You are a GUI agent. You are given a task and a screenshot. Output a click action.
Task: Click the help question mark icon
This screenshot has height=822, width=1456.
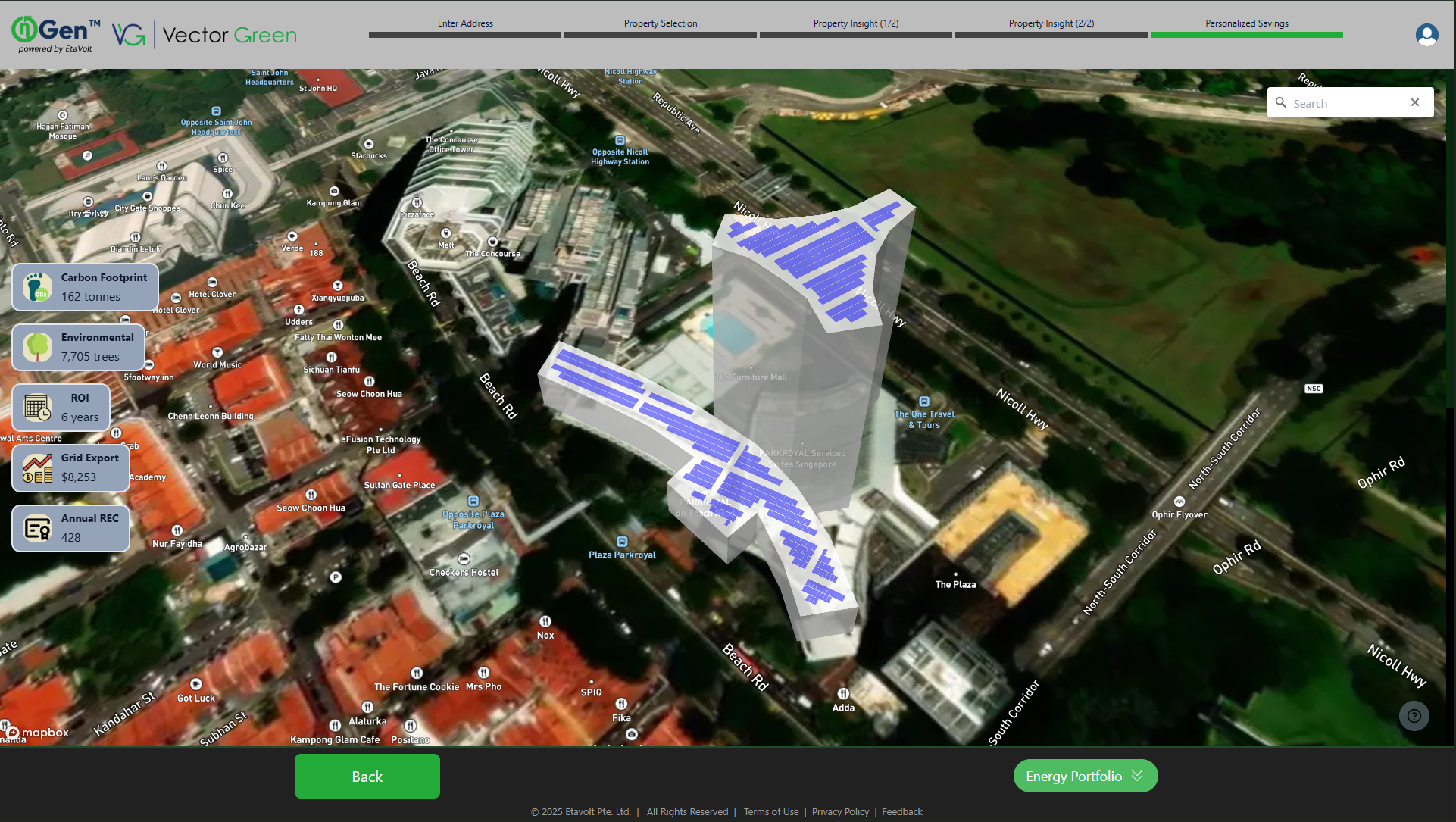point(1414,716)
